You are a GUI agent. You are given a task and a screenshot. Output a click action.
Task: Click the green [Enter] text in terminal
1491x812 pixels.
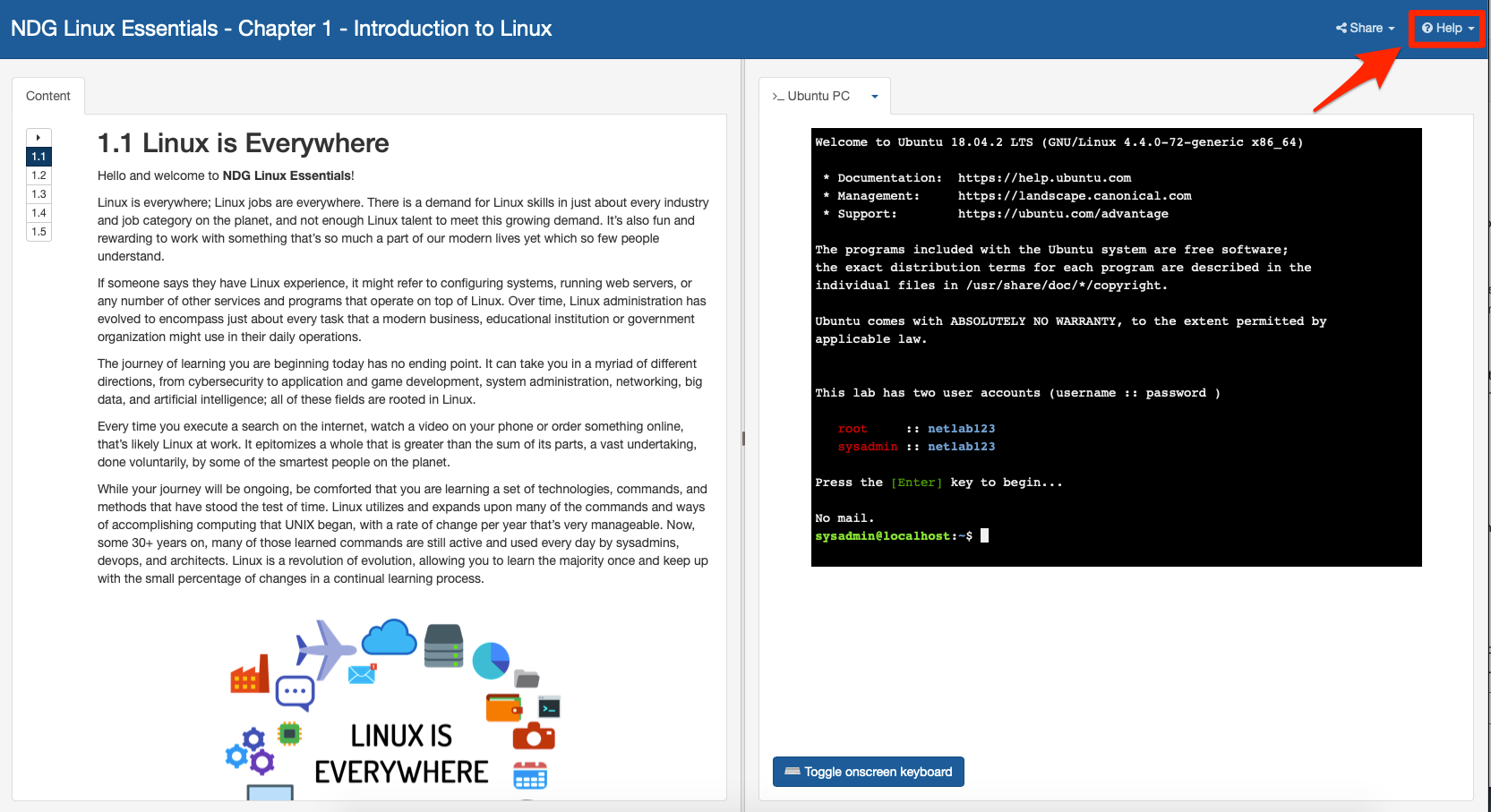(x=917, y=483)
